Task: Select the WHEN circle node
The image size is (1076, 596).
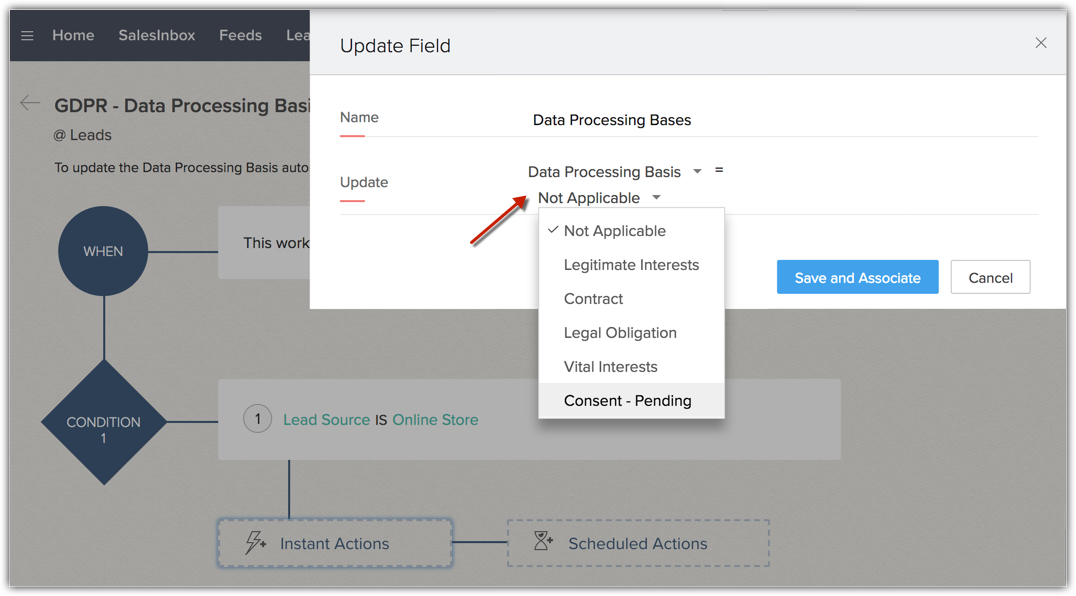Action: pyautogui.click(x=103, y=251)
